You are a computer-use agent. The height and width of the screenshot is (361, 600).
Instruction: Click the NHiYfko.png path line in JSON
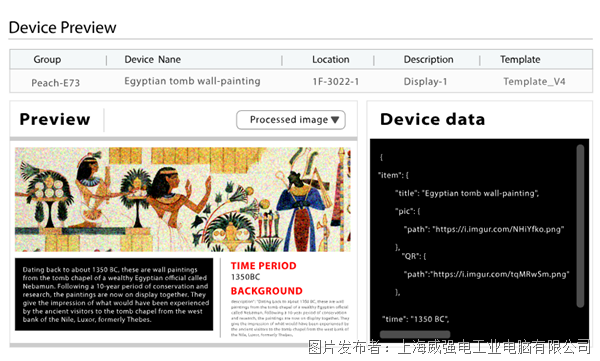pyautogui.click(x=484, y=229)
